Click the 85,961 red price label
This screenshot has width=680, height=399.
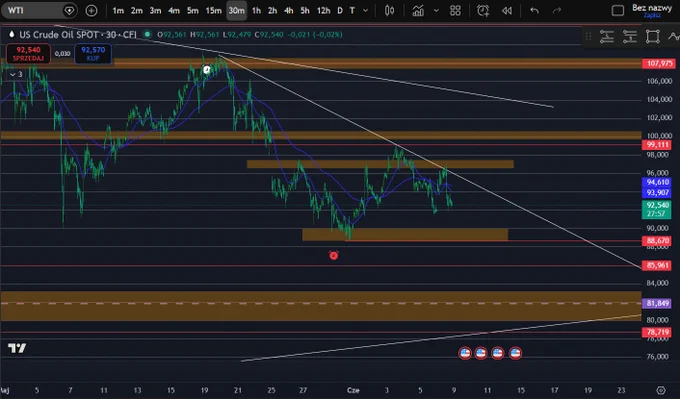tap(657, 265)
